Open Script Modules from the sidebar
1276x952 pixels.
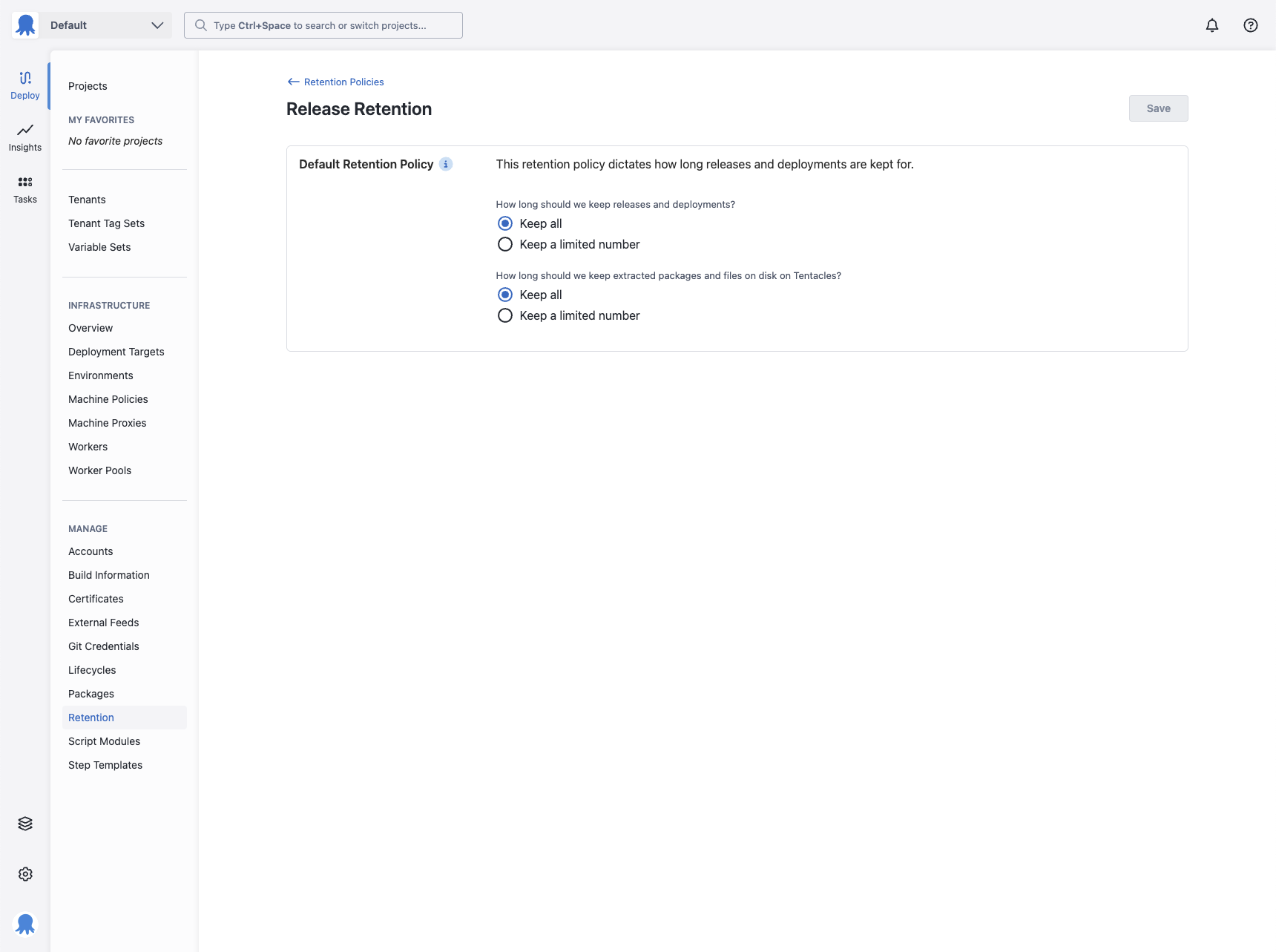pyautogui.click(x=104, y=741)
